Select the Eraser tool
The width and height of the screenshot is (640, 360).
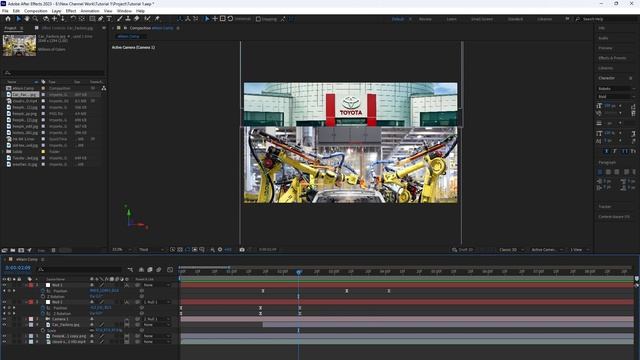[137, 19]
